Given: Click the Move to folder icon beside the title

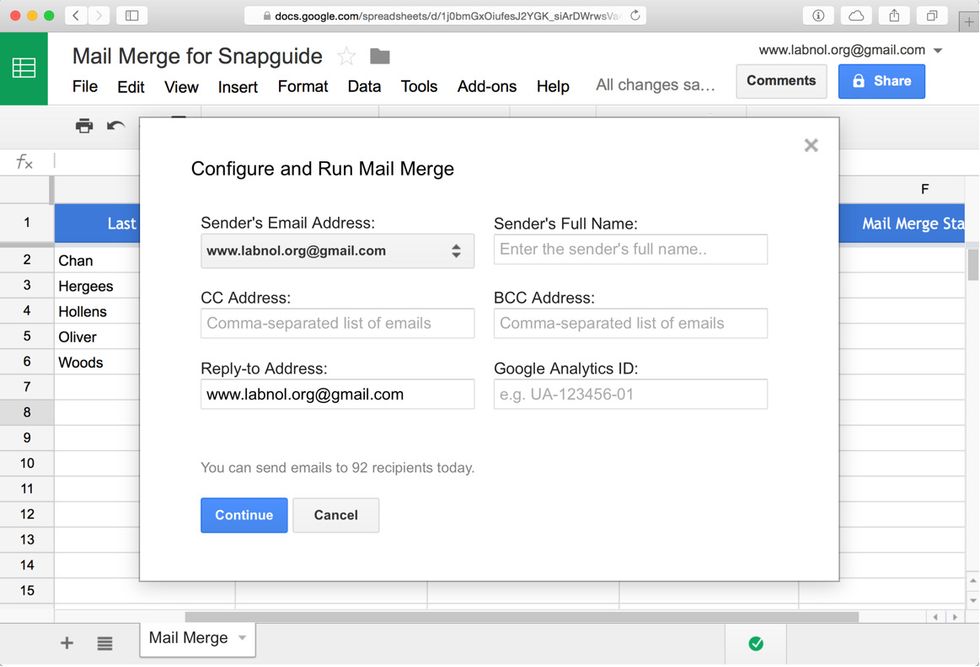Looking at the screenshot, I should (x=379, y=56).
